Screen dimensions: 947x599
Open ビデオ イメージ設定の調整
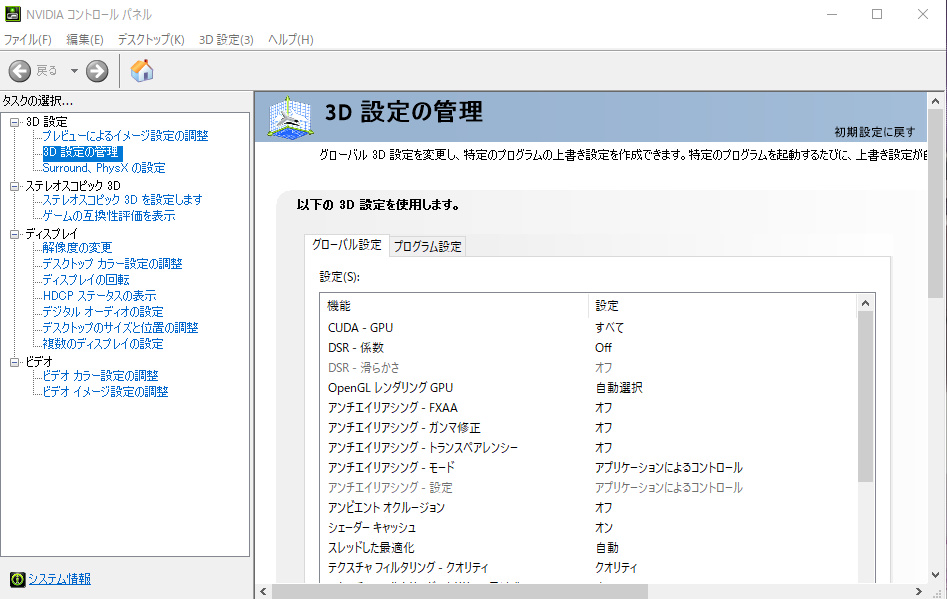[x=105, y=392]
